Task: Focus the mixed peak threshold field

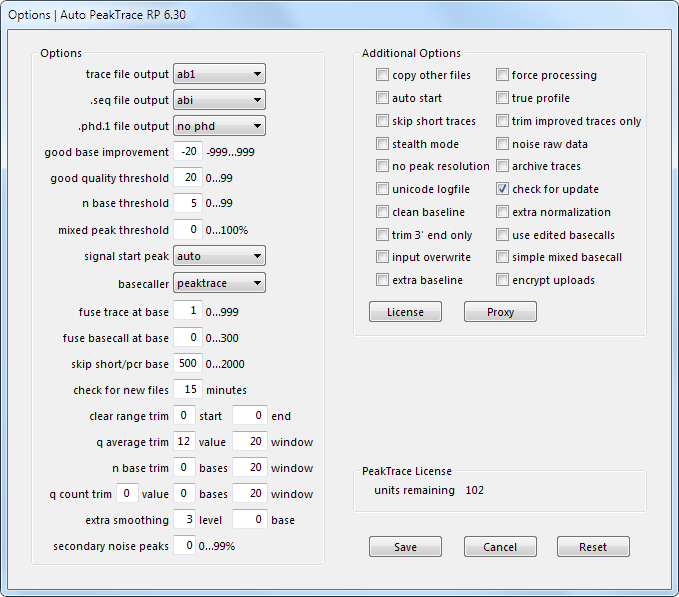Action: pyautogui.click(x=188, y=229)
